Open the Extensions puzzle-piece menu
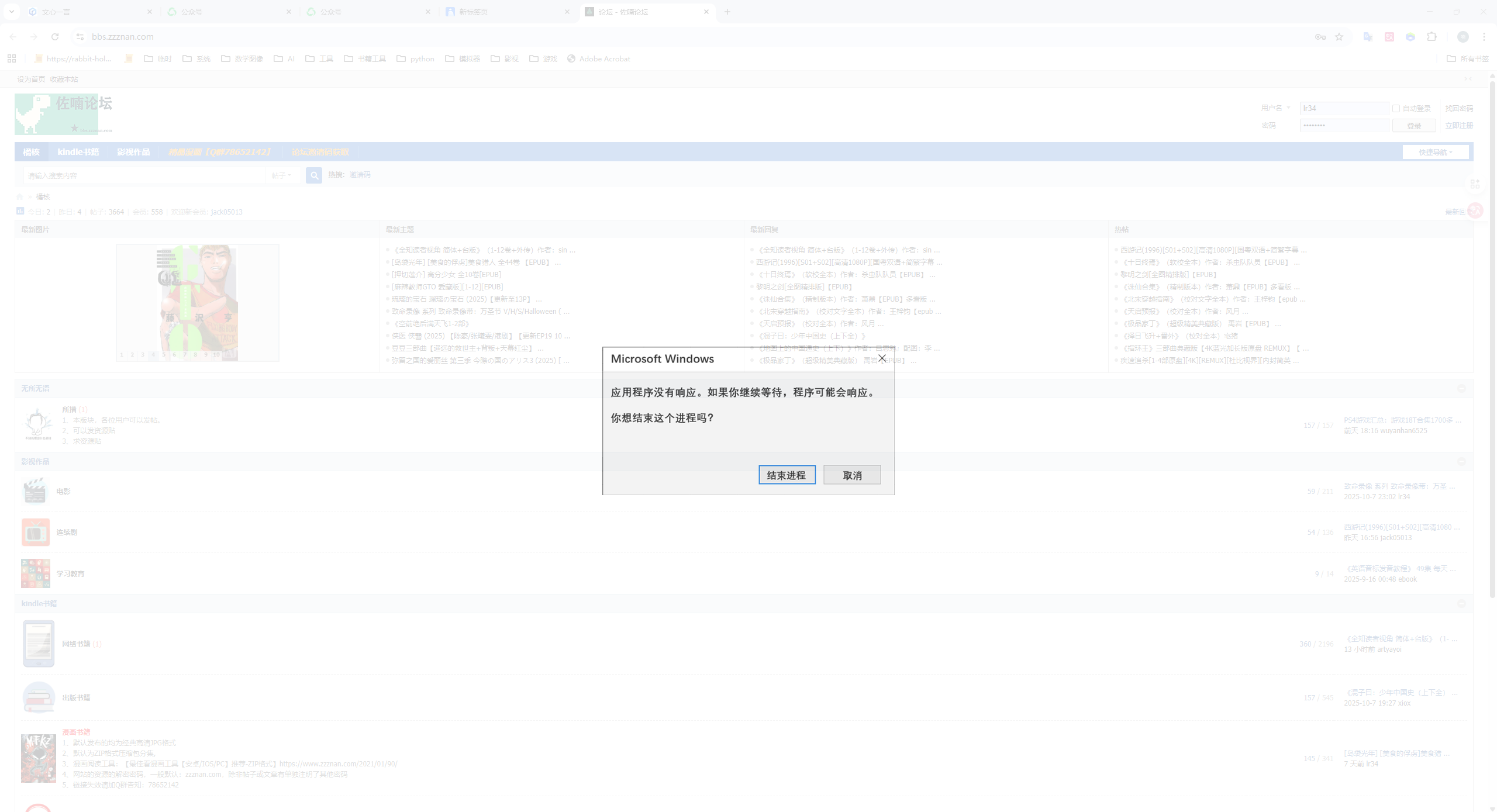This screenshot has height=812, width=1497. coord(1432,37)
